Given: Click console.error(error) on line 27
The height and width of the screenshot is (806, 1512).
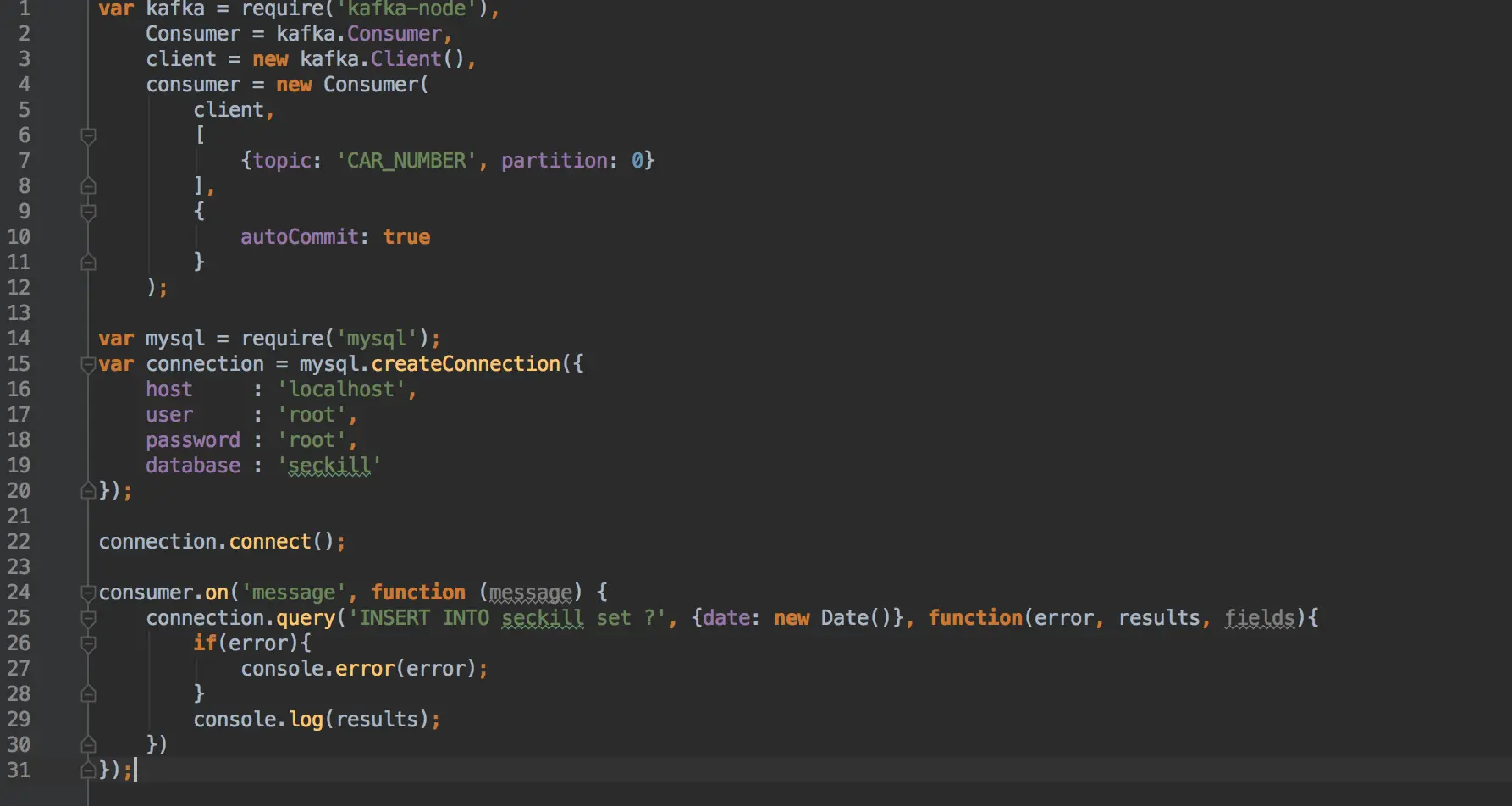Looking at the screenshot, I should point(364,669).
